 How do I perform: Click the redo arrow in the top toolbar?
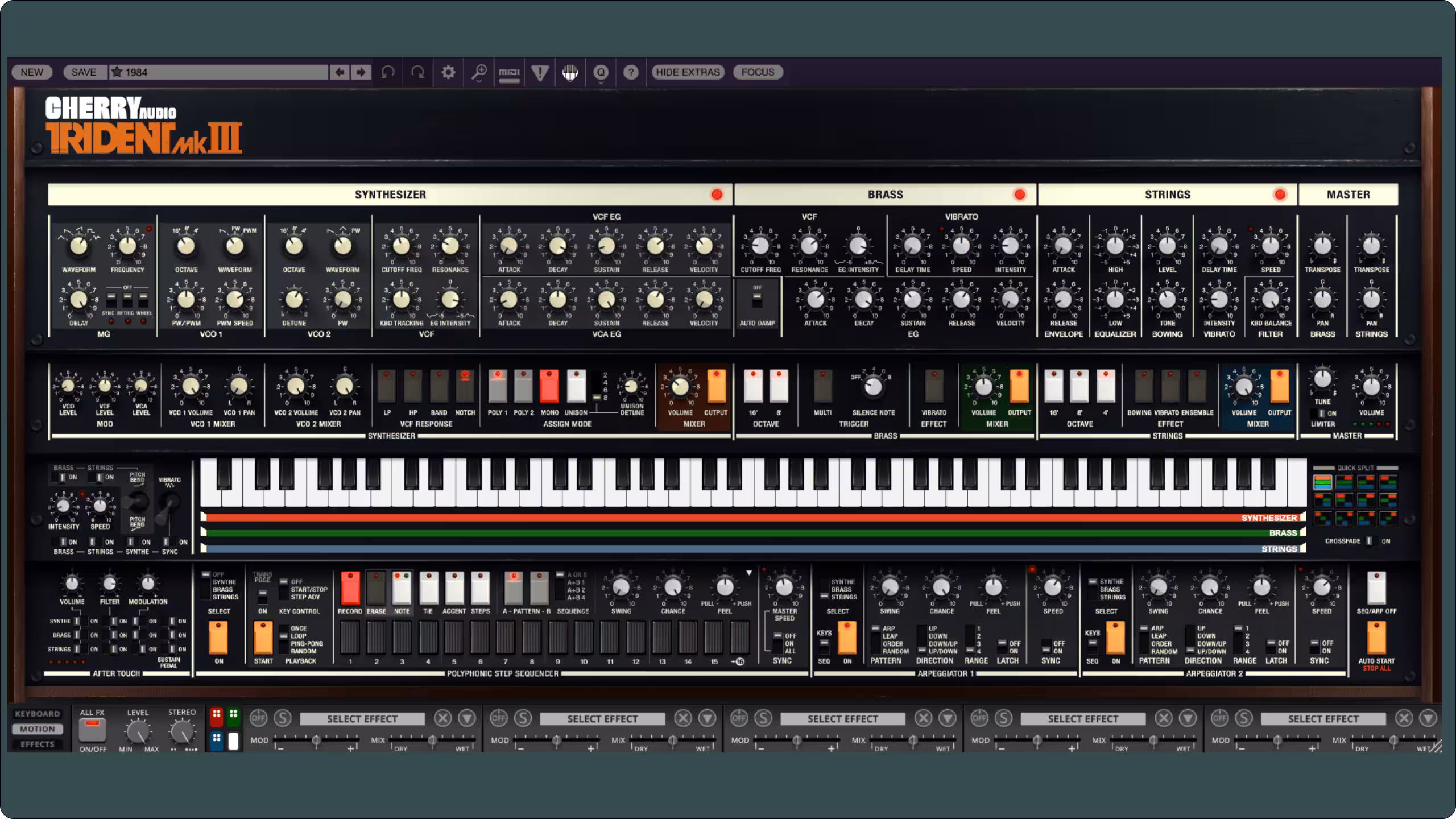click(418, 72)
